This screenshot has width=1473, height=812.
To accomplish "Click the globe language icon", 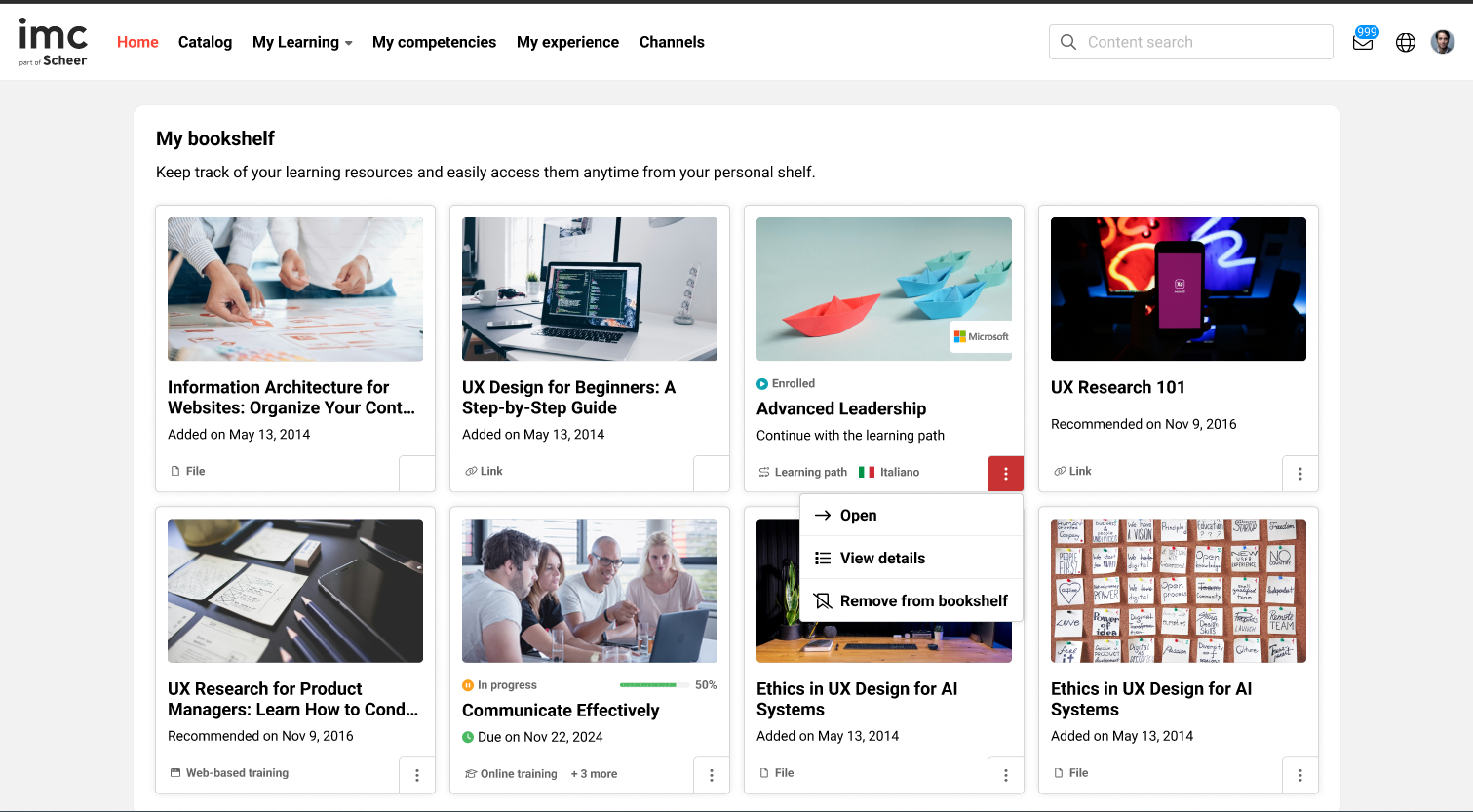I will tap(1405, 42).
